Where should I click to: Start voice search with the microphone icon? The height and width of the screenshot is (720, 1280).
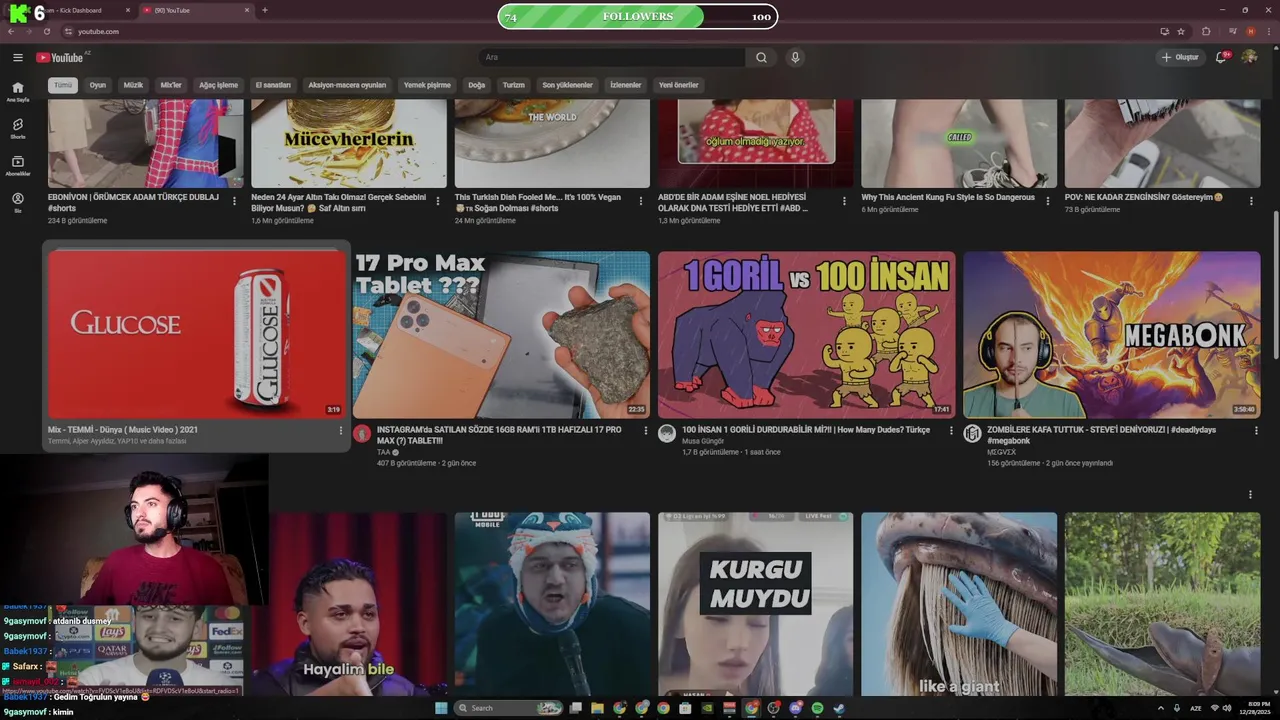795,57
